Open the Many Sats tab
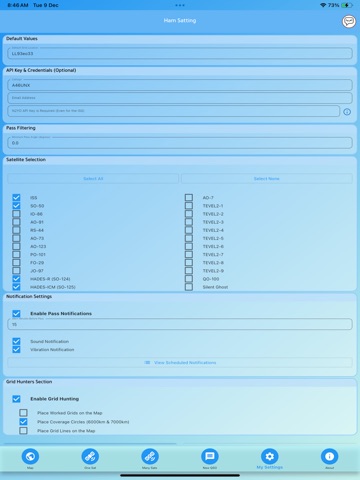Image resolution: width=360 pixels, height=480 pixels. pos(150,456)
